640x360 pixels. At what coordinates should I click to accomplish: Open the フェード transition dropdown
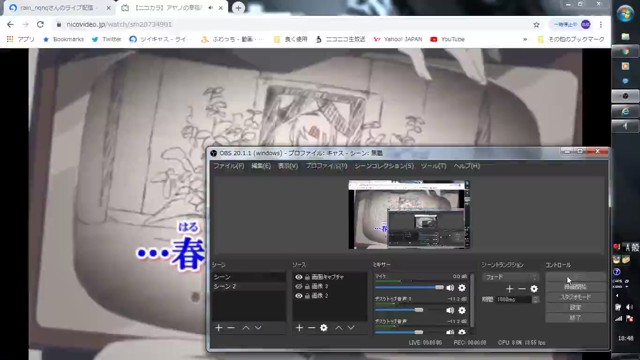[x=510, y=277]
